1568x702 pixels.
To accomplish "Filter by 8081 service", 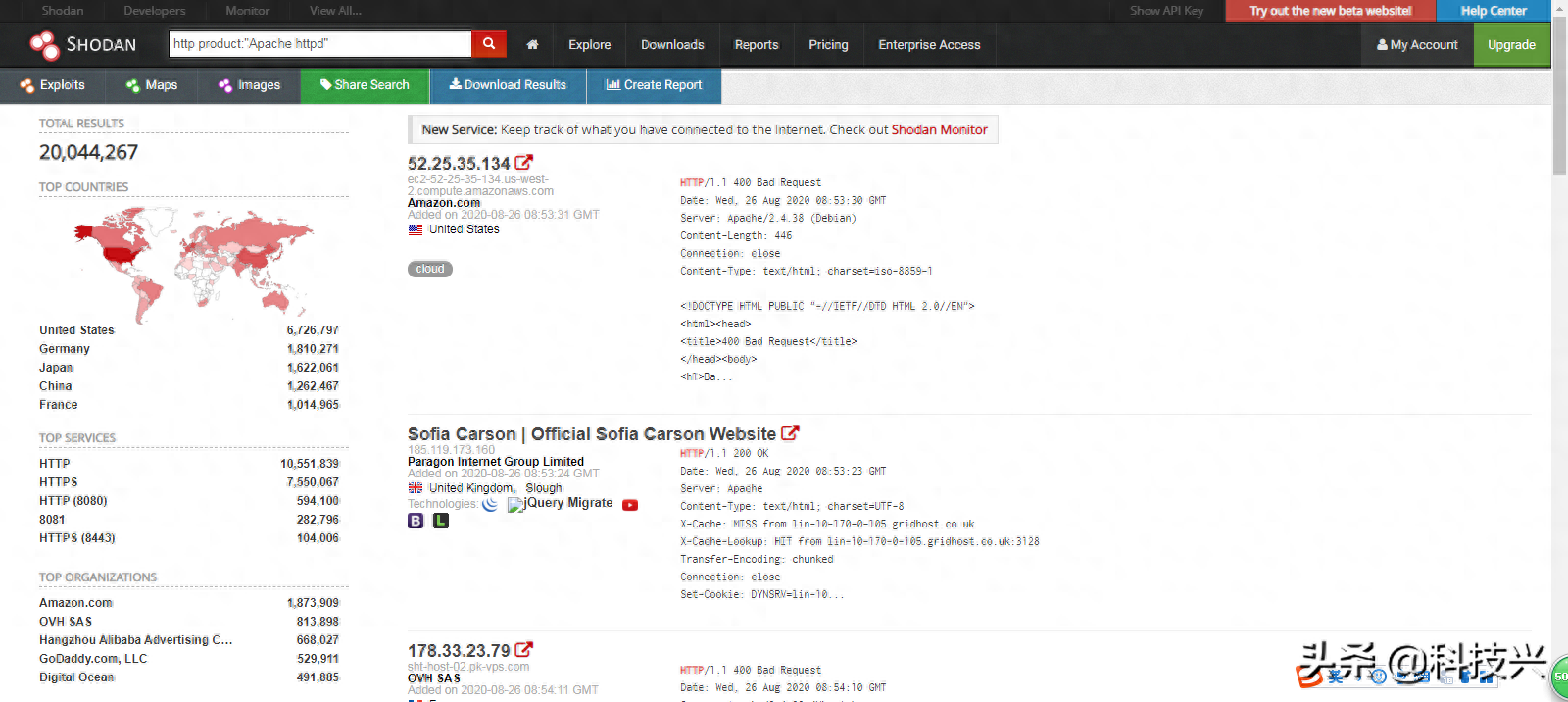I will coord(52,520).
